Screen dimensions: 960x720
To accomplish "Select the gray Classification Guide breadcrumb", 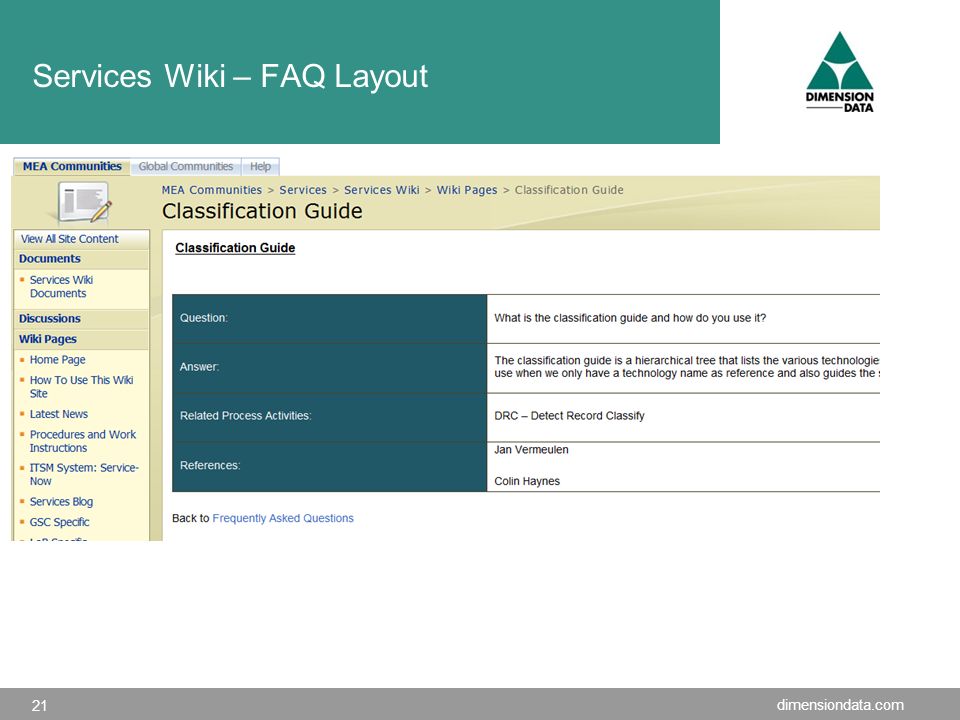I will click(x=569, y=190).
